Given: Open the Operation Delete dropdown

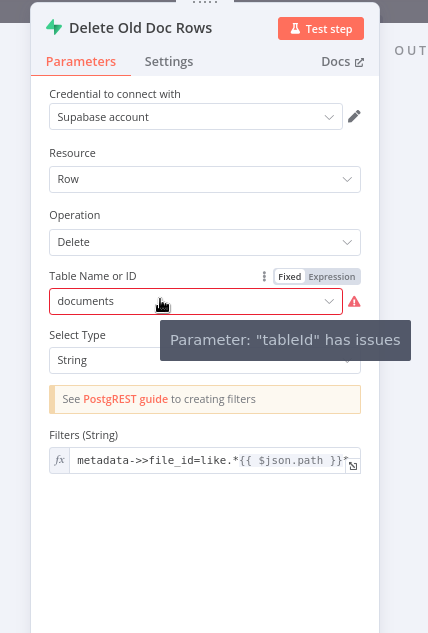Looking at the screenshot, I should tap(205, 242).
